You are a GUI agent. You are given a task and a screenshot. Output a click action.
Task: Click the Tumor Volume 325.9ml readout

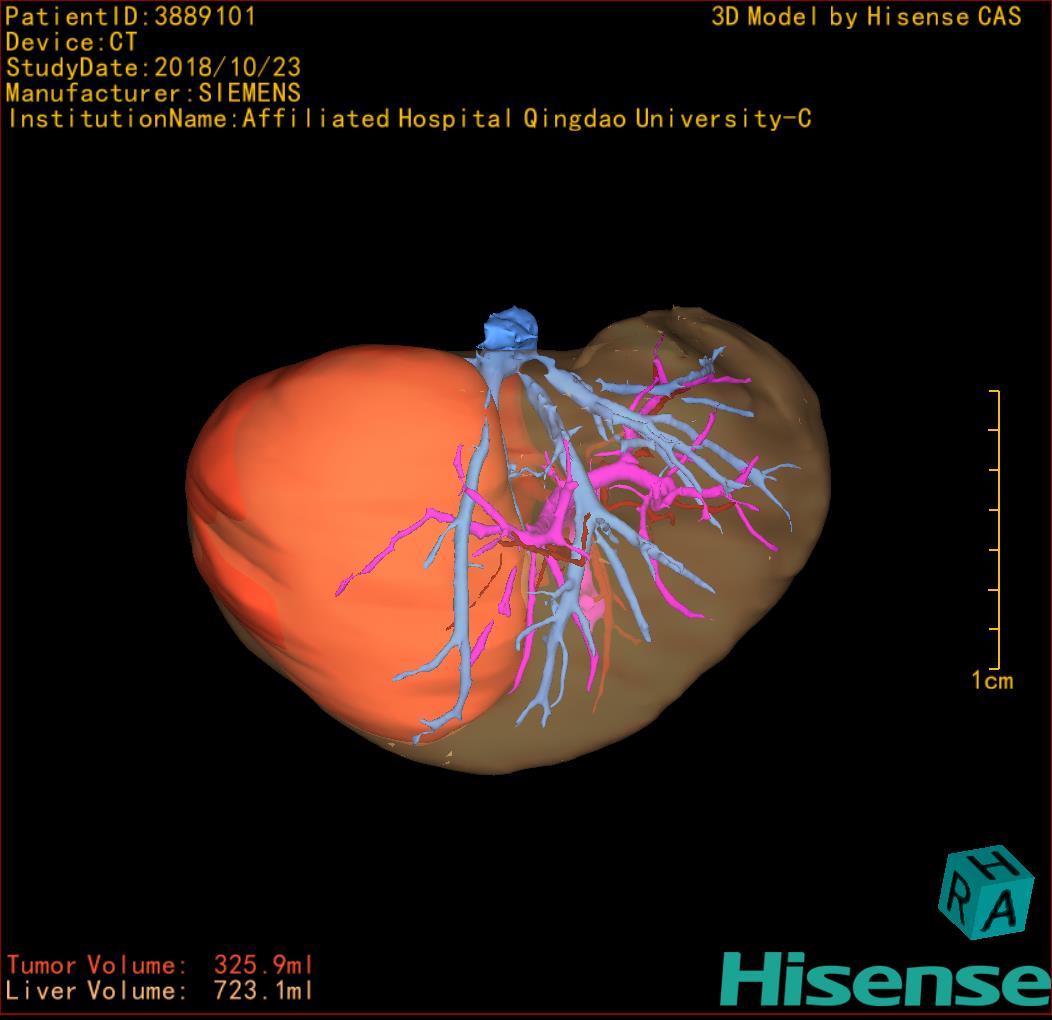tap(160, 965)
